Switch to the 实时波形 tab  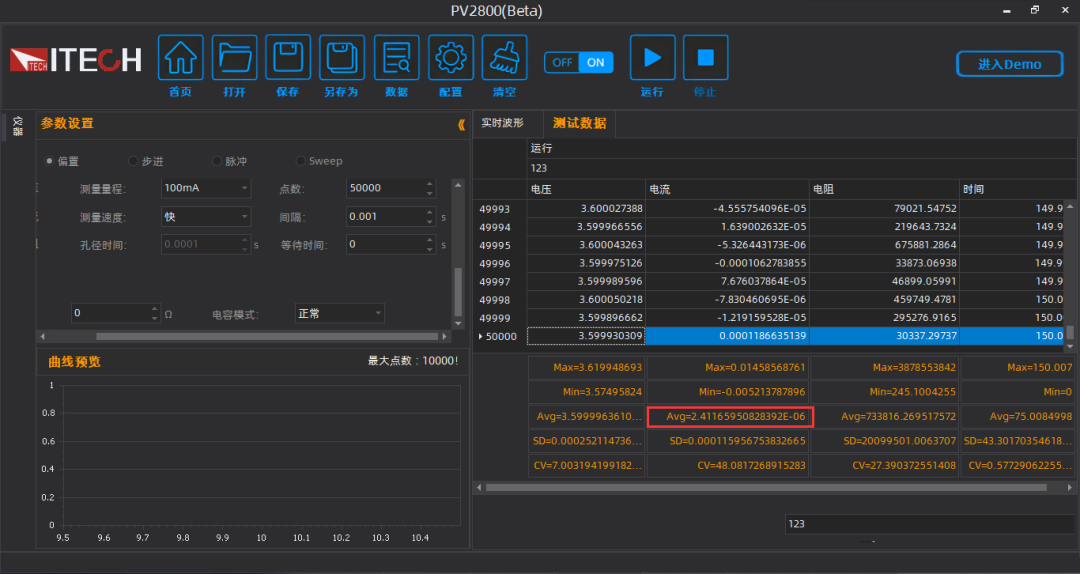[502, 123]
